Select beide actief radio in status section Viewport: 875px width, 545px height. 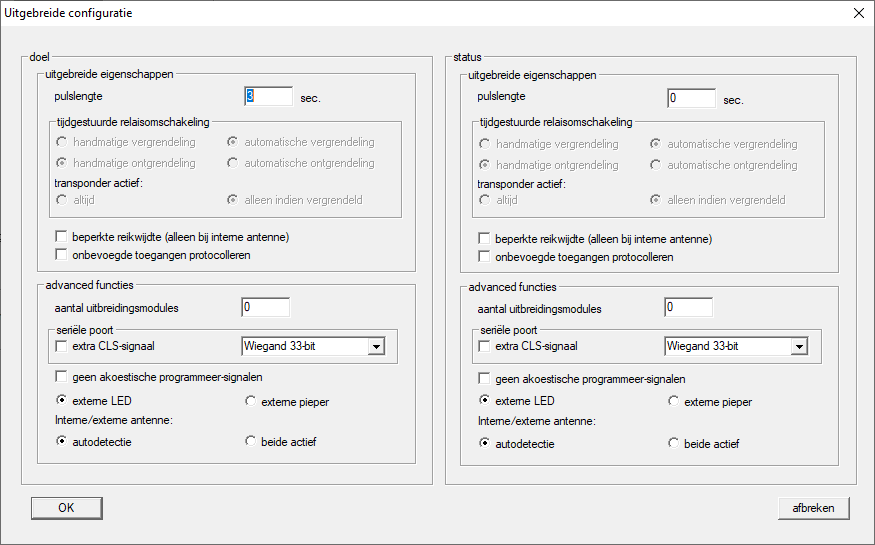pos(674,444)
